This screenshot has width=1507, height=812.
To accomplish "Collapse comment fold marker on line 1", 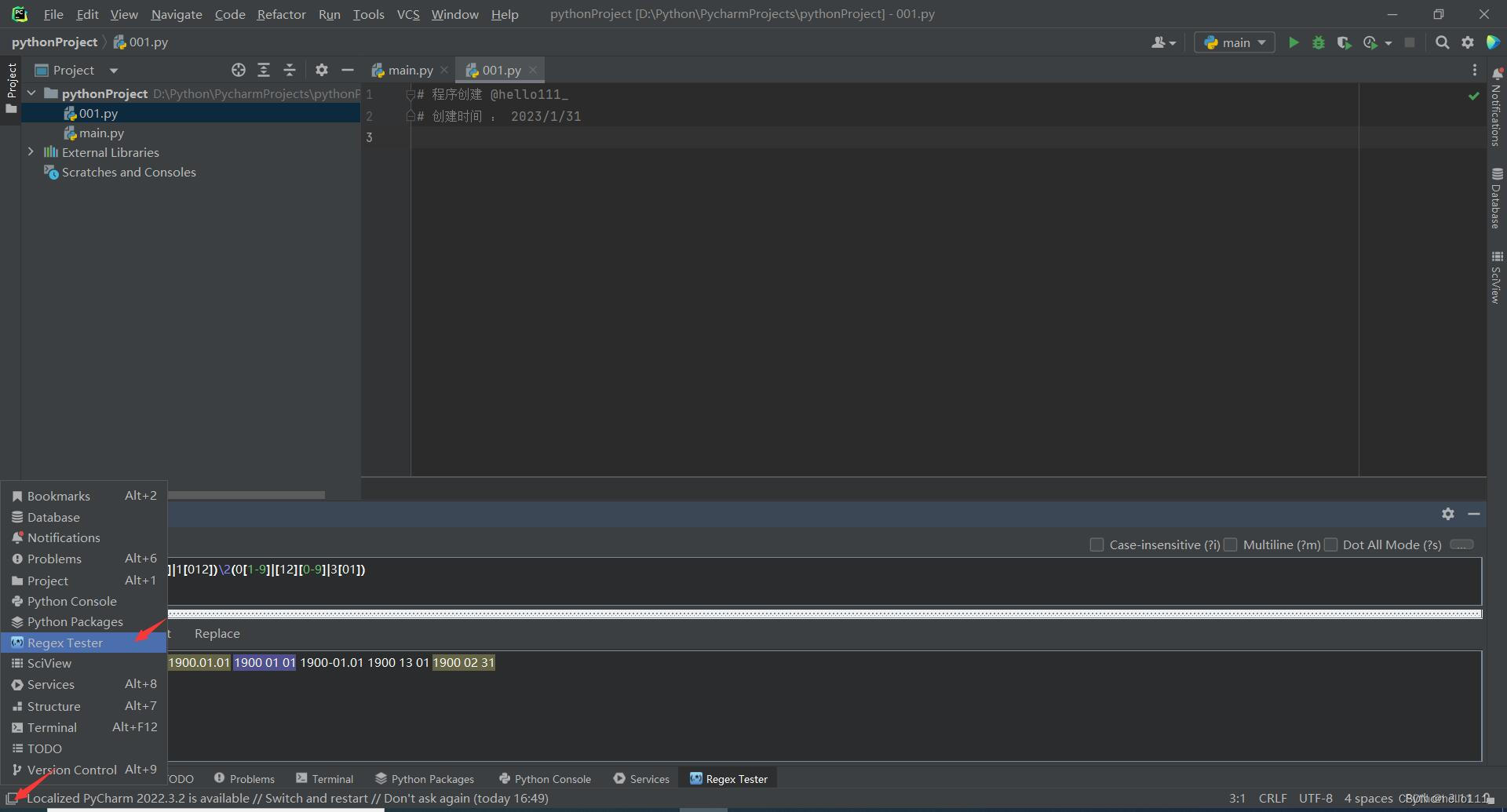I will [410, 95].
